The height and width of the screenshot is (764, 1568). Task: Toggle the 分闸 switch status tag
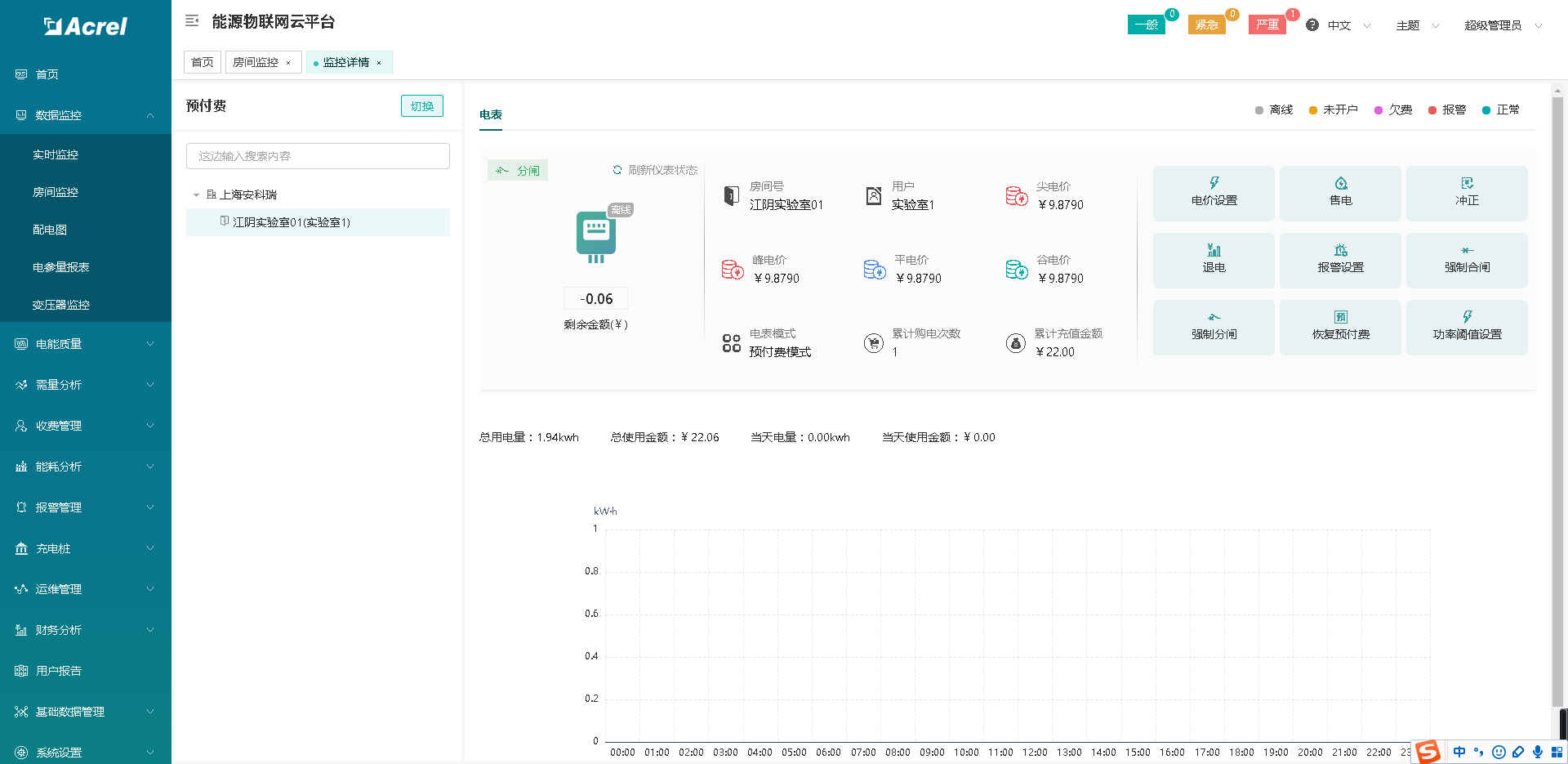coord(518,170)
